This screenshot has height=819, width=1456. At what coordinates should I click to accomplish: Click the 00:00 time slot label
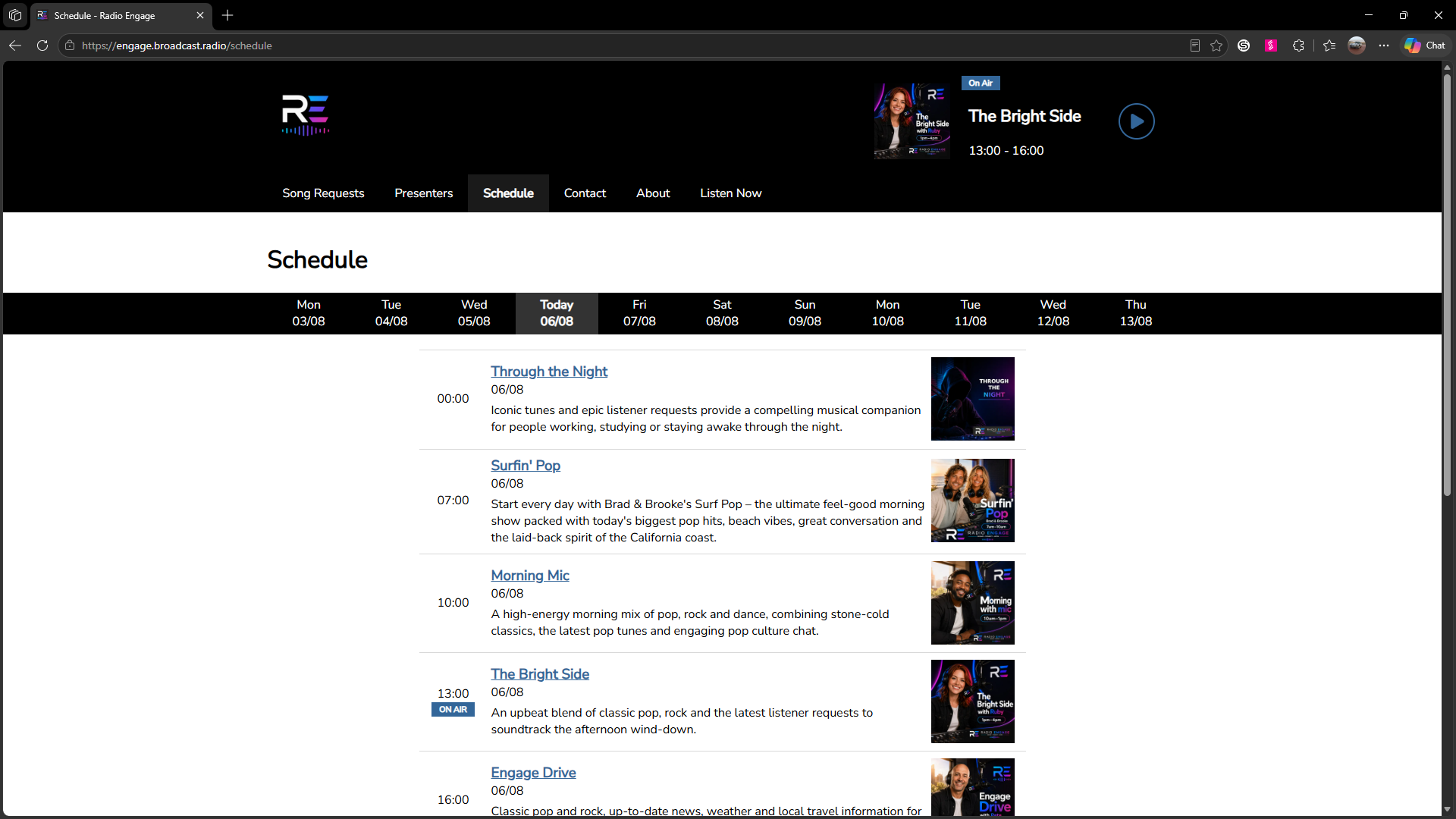click(x=453, y=399)
